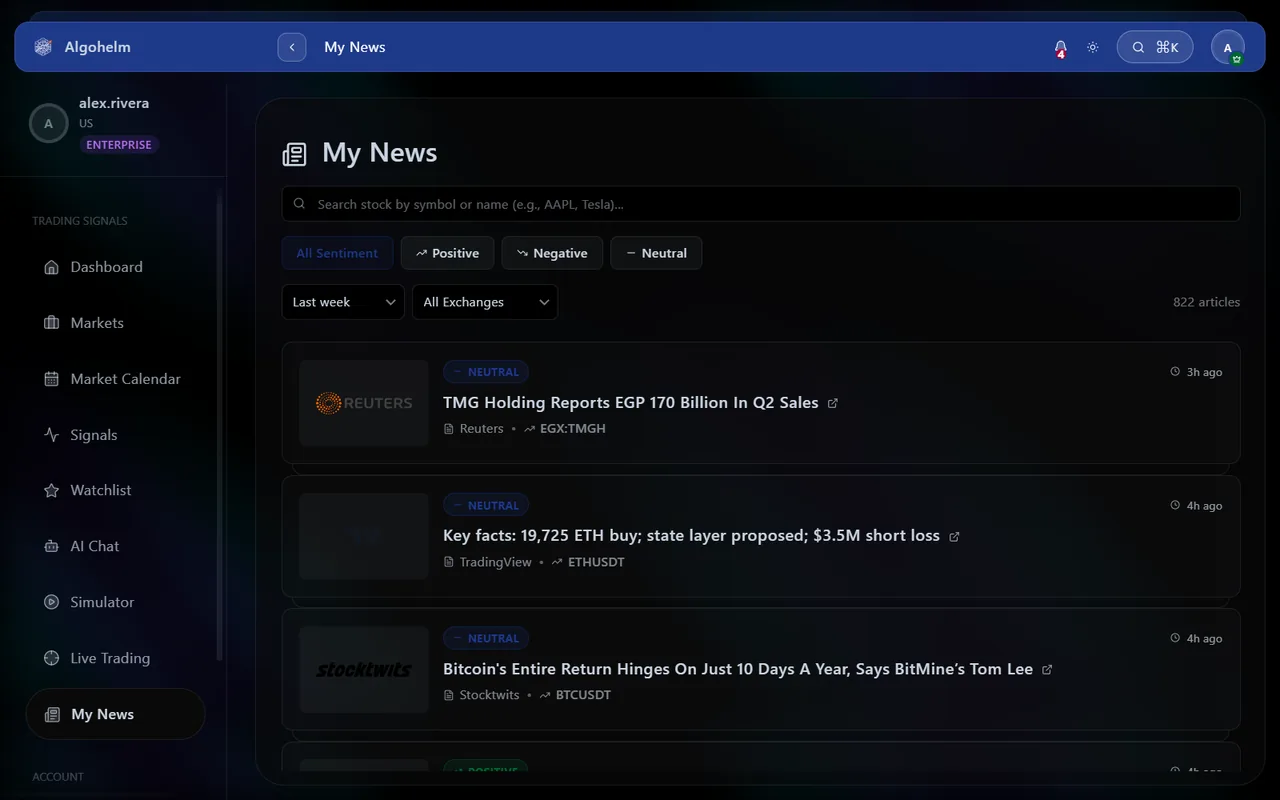Open TMG Holding Reports article headline
The height and width of the screenshot is (800, 1280).
[631, 402]
